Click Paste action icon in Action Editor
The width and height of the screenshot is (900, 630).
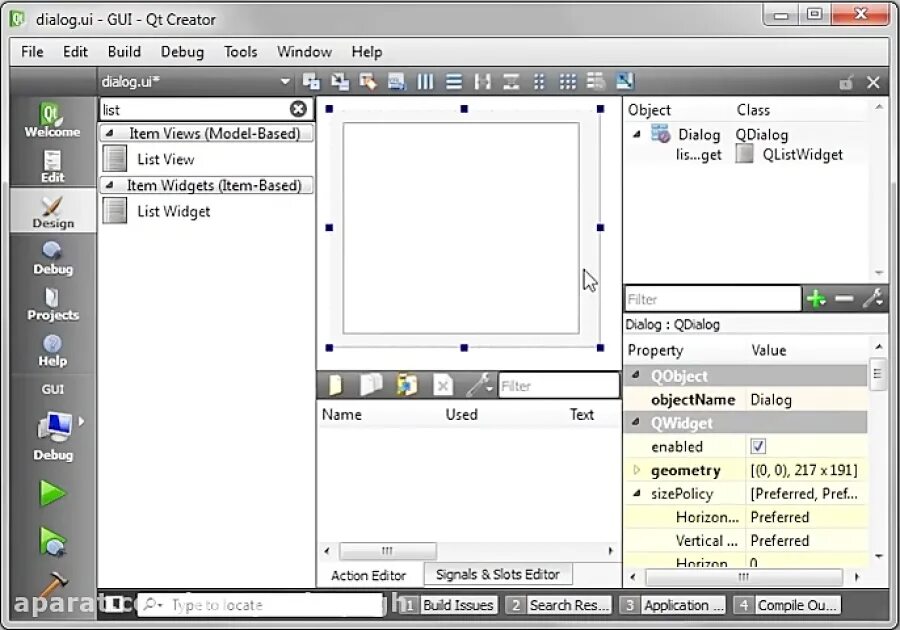407,385
